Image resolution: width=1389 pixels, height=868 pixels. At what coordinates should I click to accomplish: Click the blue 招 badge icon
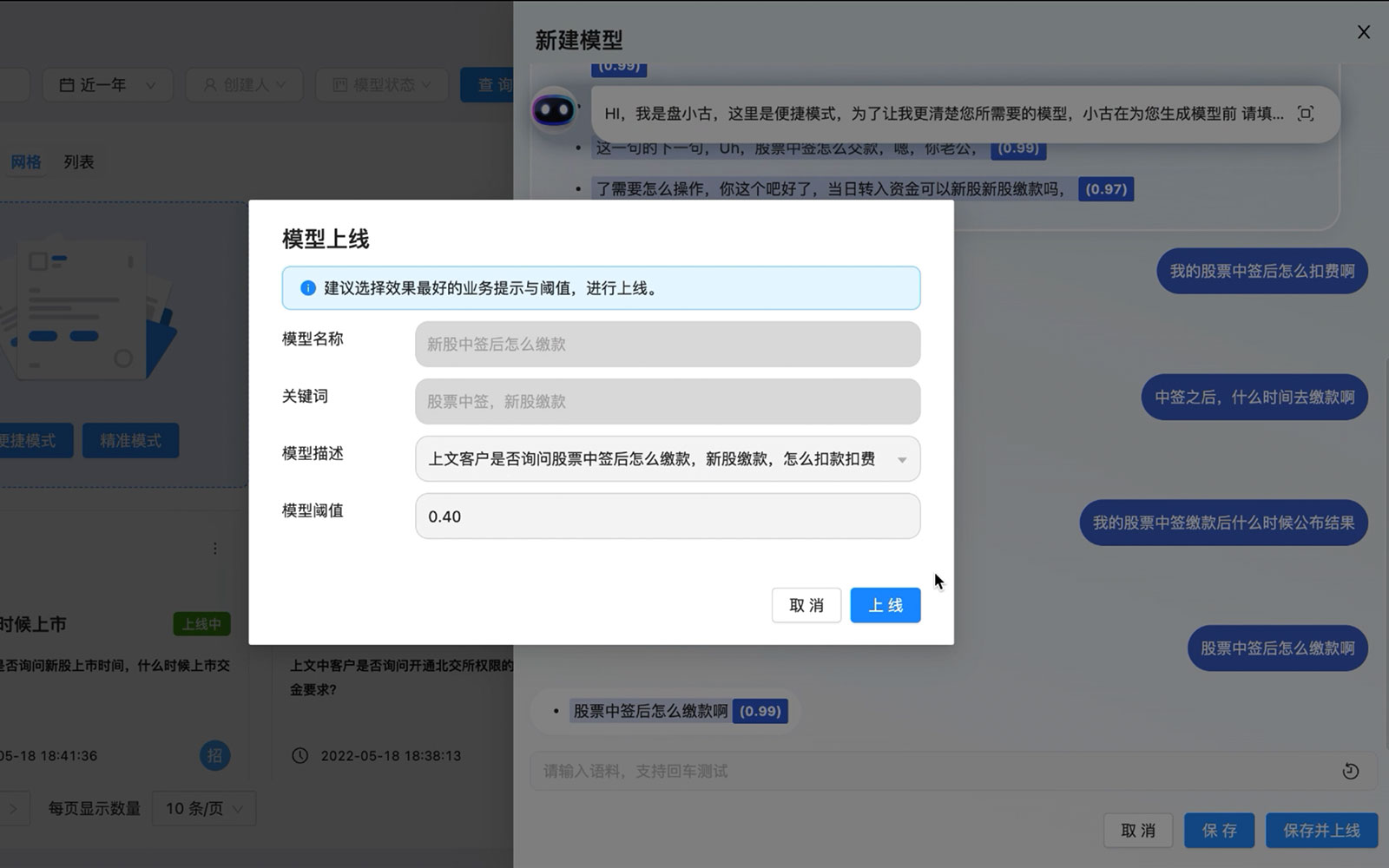pos(214,755)
